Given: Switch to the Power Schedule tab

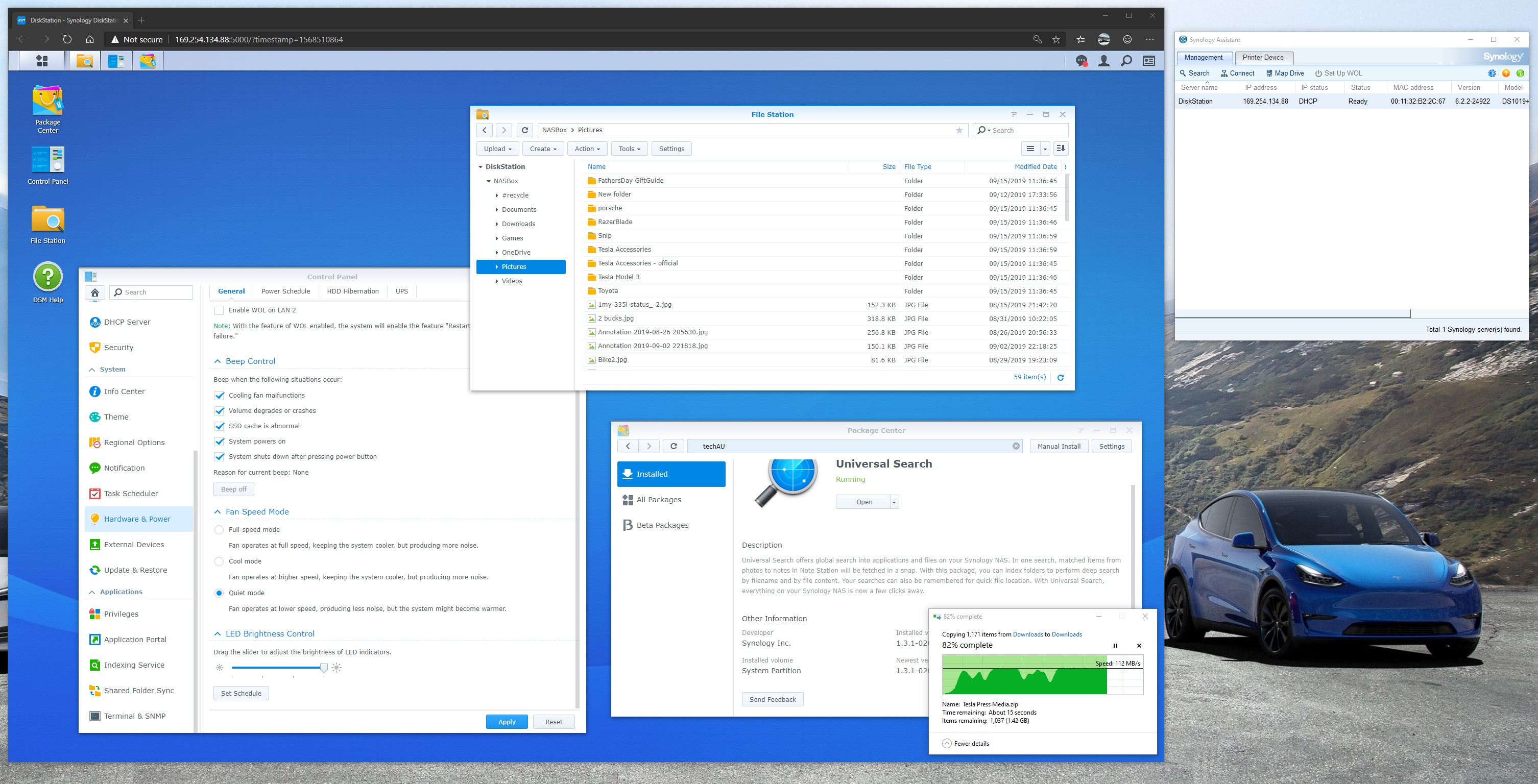Looking at the screenshot, I should point(285,291).
